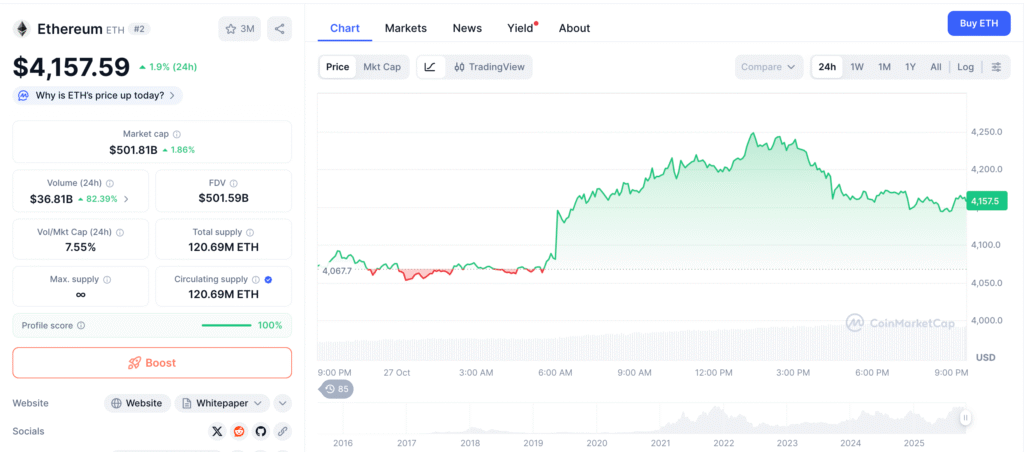Switch to the Markets tab
The height and width of the screenshot is (452, 1024).
(x=405, y=28)
